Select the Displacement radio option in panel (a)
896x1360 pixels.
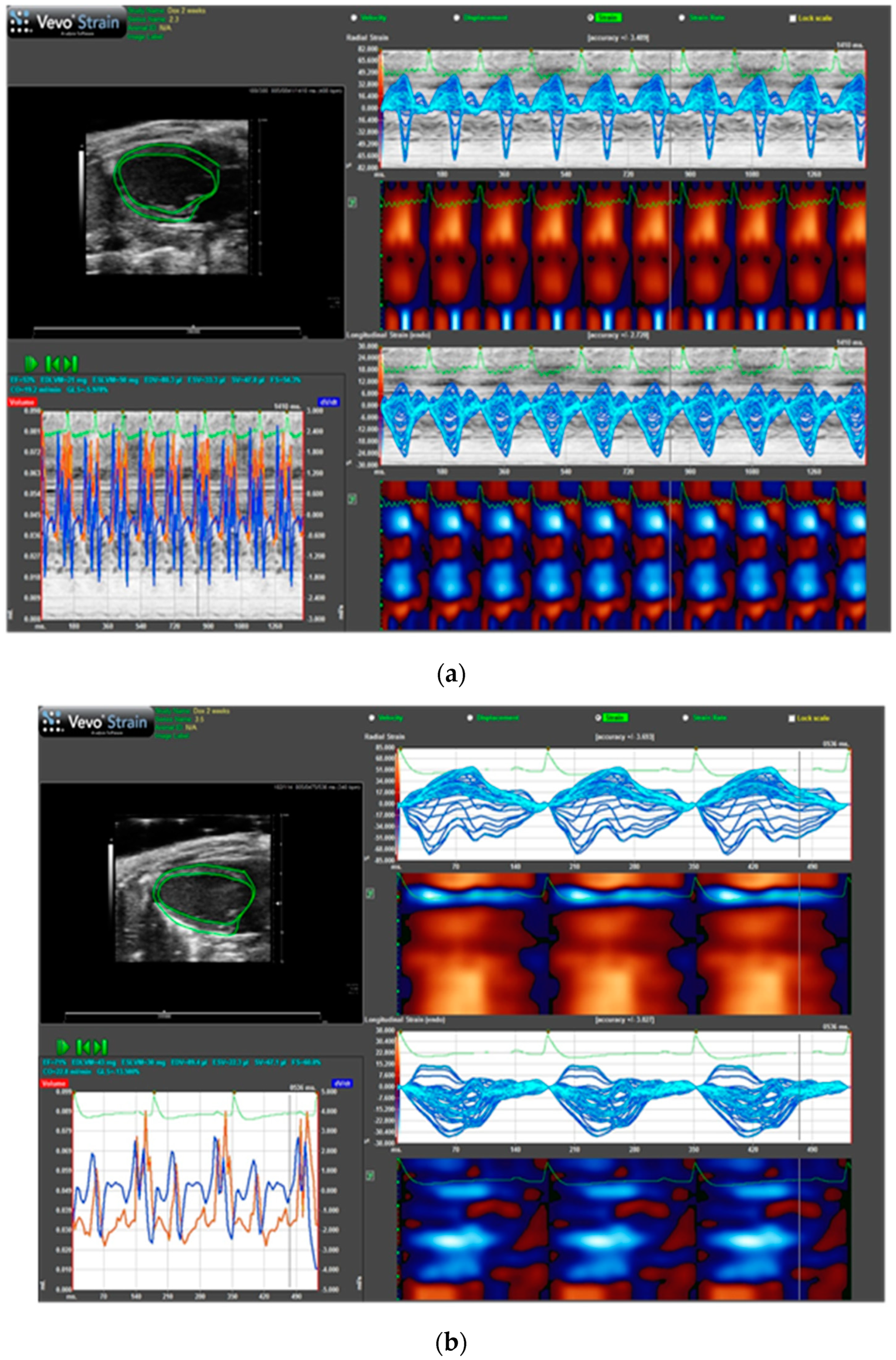pyautogui.click(x=457, y=18)
